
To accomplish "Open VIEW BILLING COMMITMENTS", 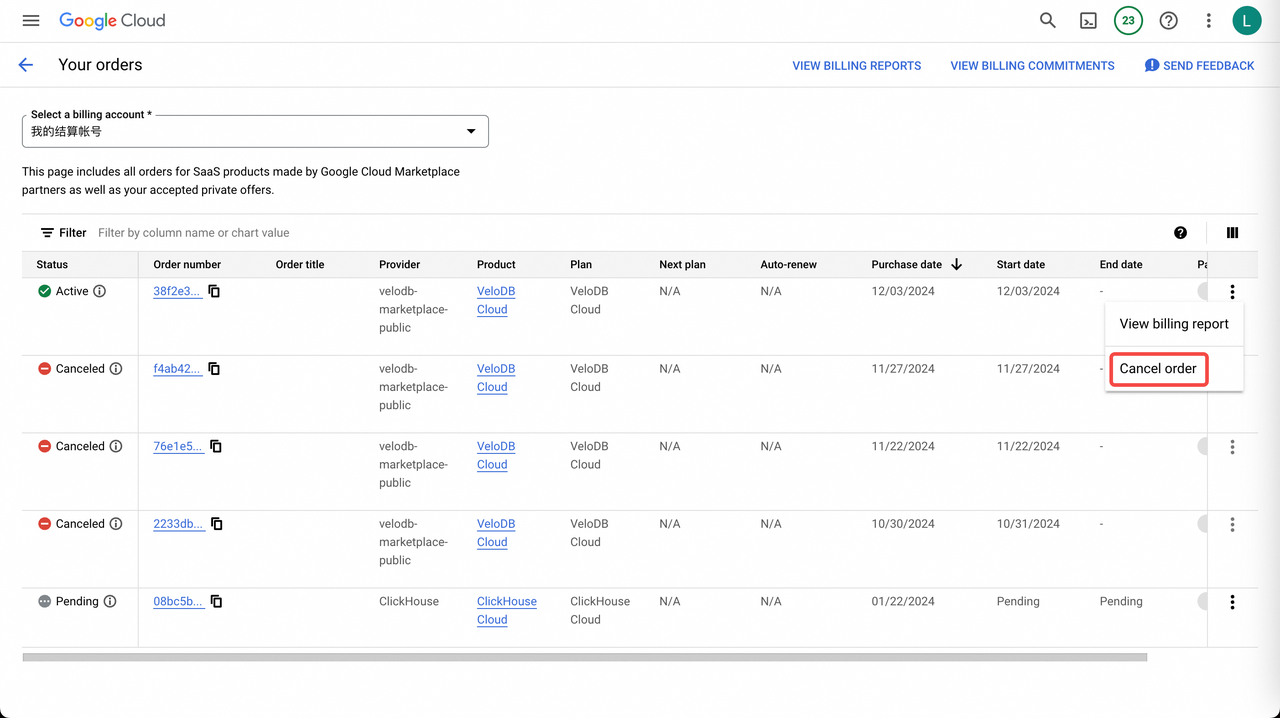I will point(1032,65).
